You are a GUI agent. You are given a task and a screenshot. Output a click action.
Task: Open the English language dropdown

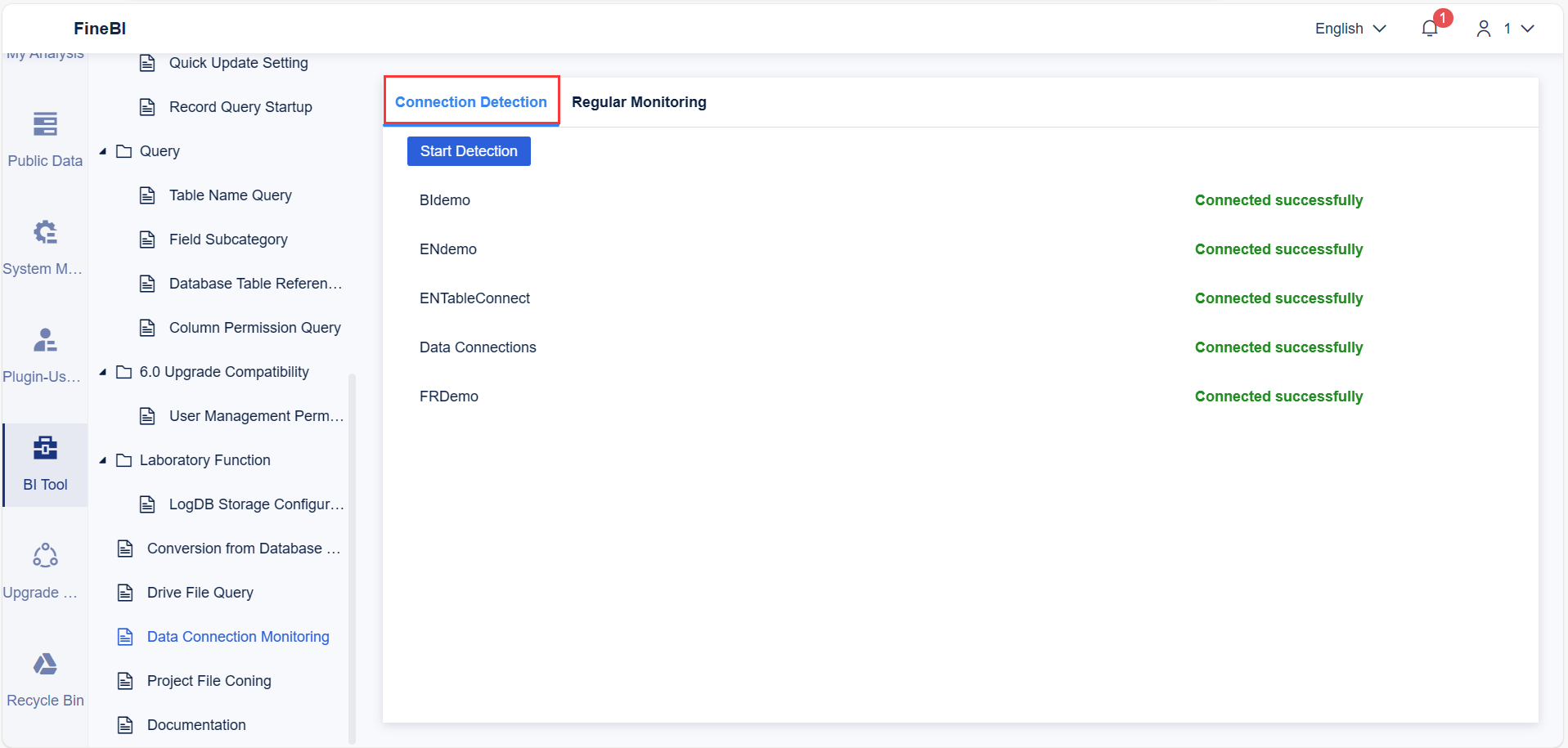pos(1350,28)
